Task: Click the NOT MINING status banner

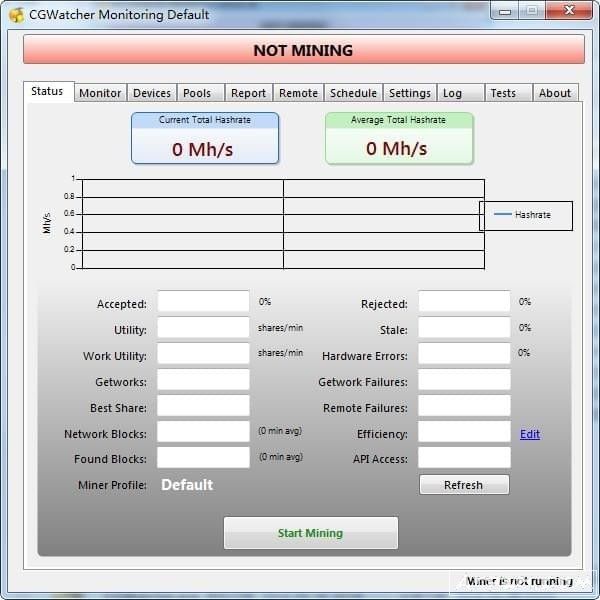Action: pyautogui.click(x=304, y=49)
